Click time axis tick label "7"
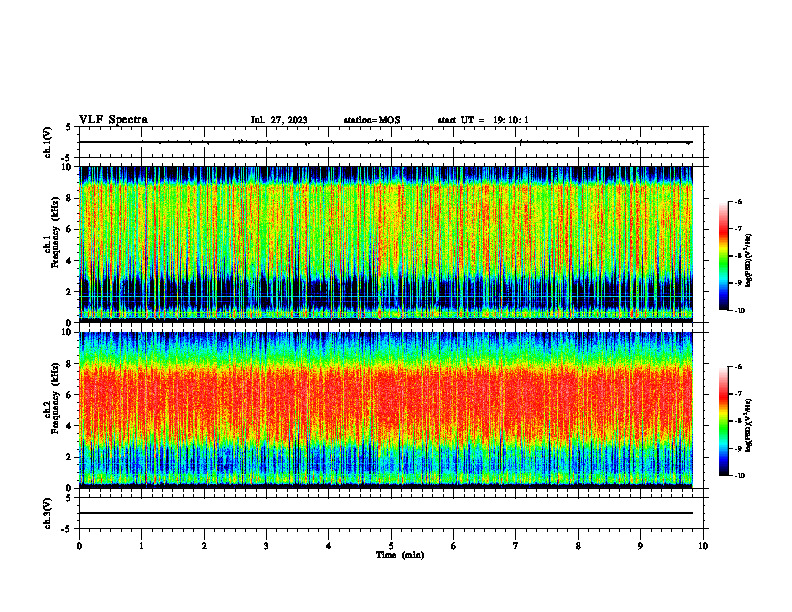The image size is (792, 612). [x=516, y=546]
